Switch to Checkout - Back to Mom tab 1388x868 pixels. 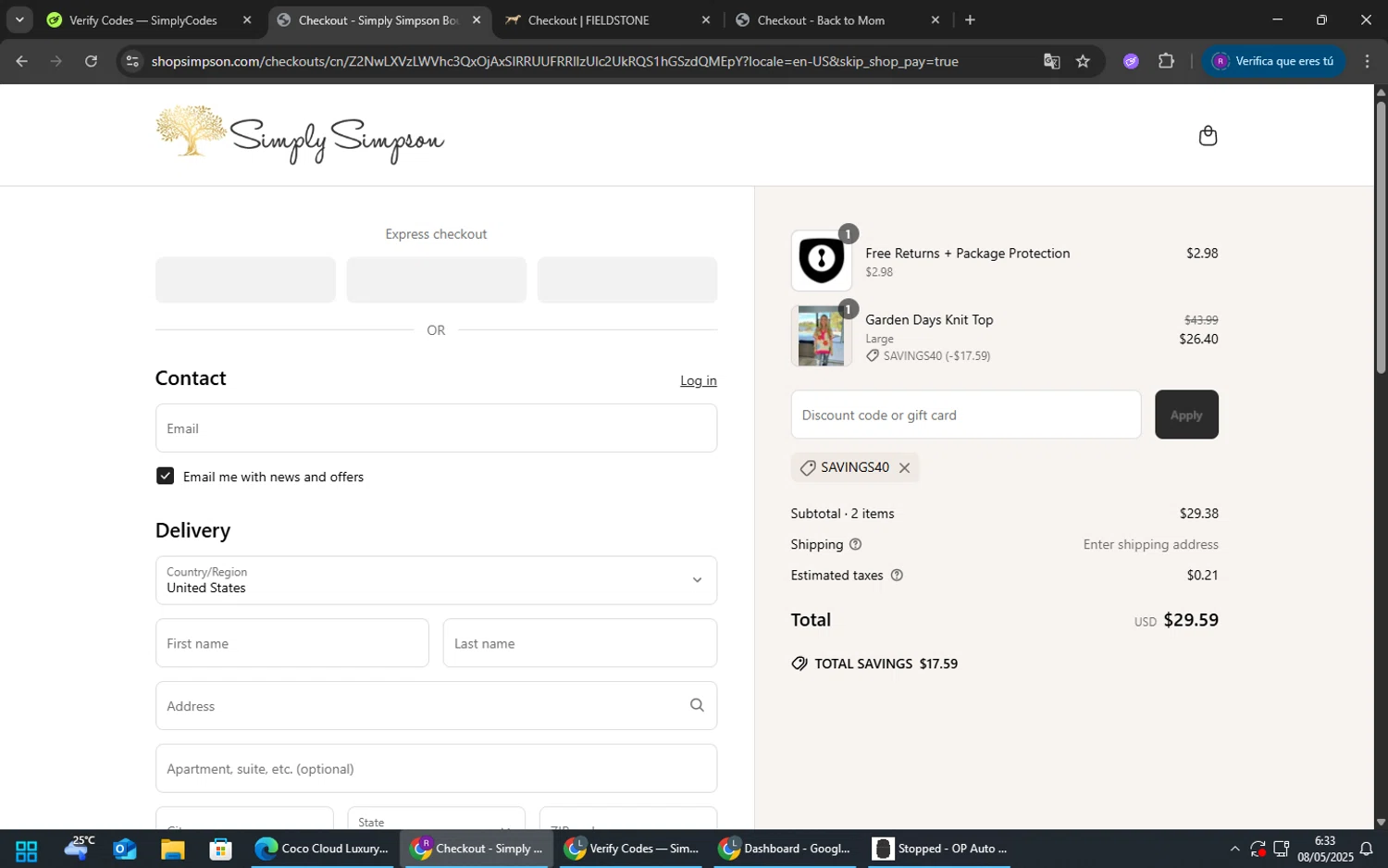click(x=821, y=19)
